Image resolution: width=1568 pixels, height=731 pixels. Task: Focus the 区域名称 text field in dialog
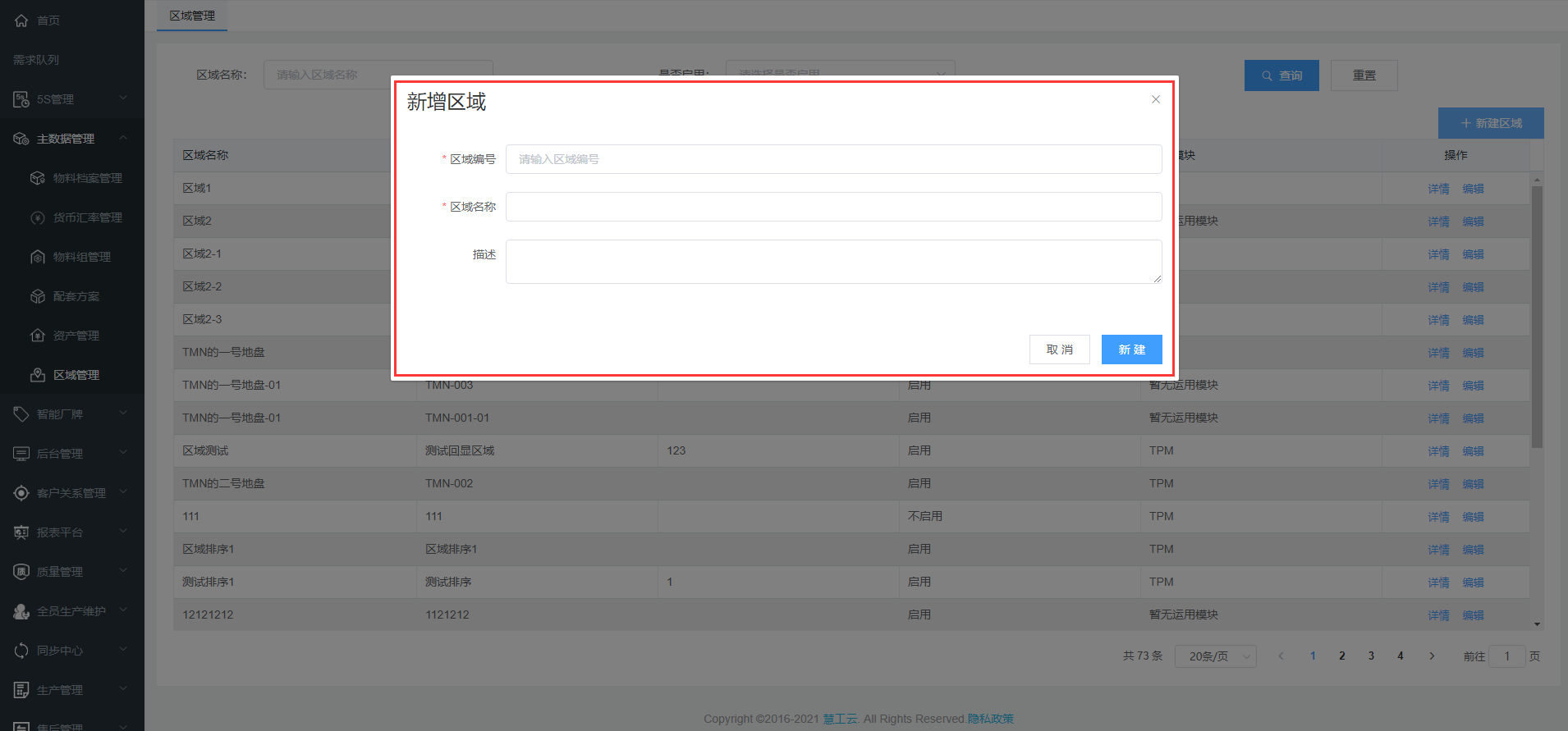tap(832, 207)
